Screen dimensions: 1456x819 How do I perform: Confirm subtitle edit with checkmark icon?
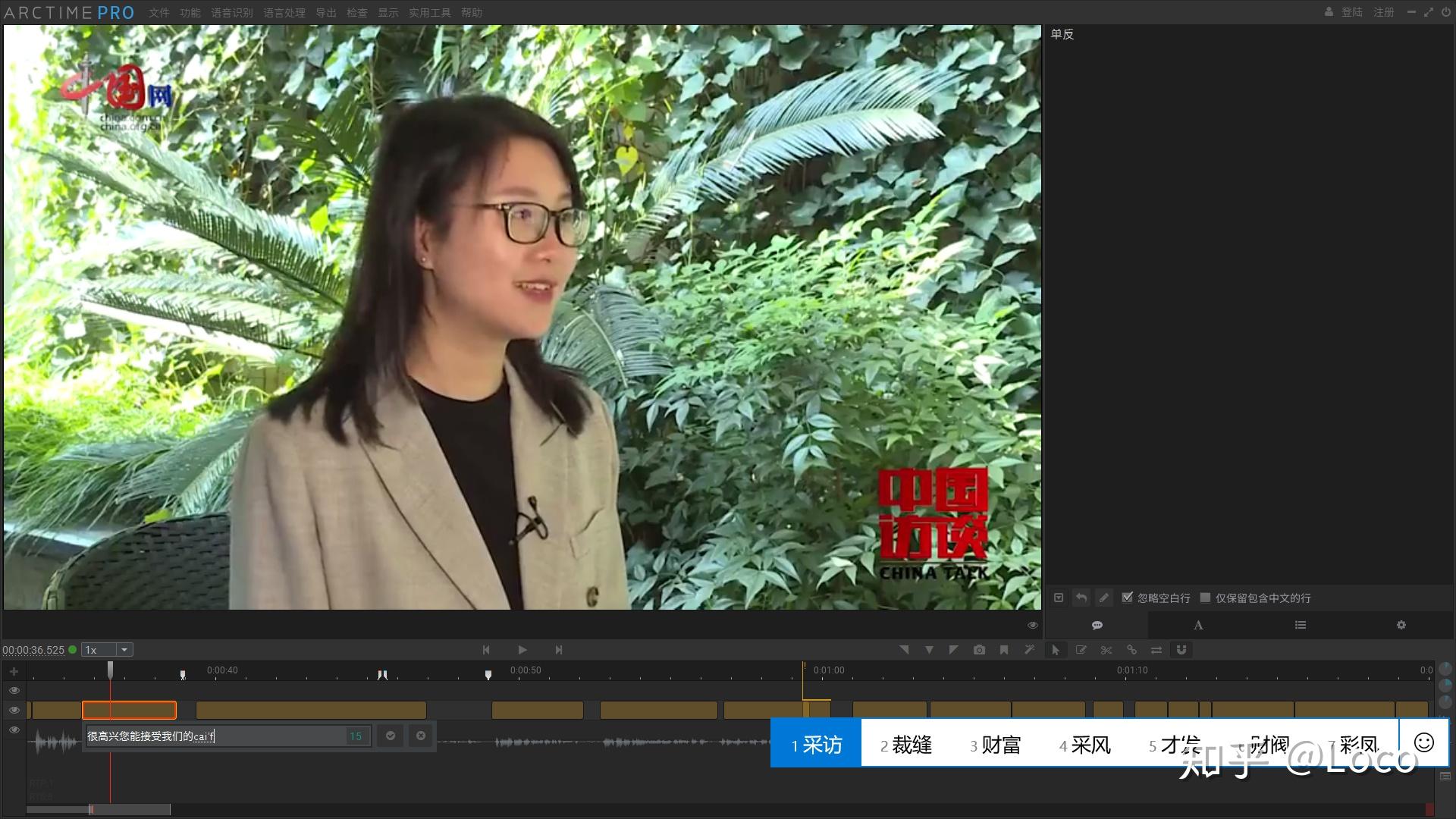(x=391, y=736)
